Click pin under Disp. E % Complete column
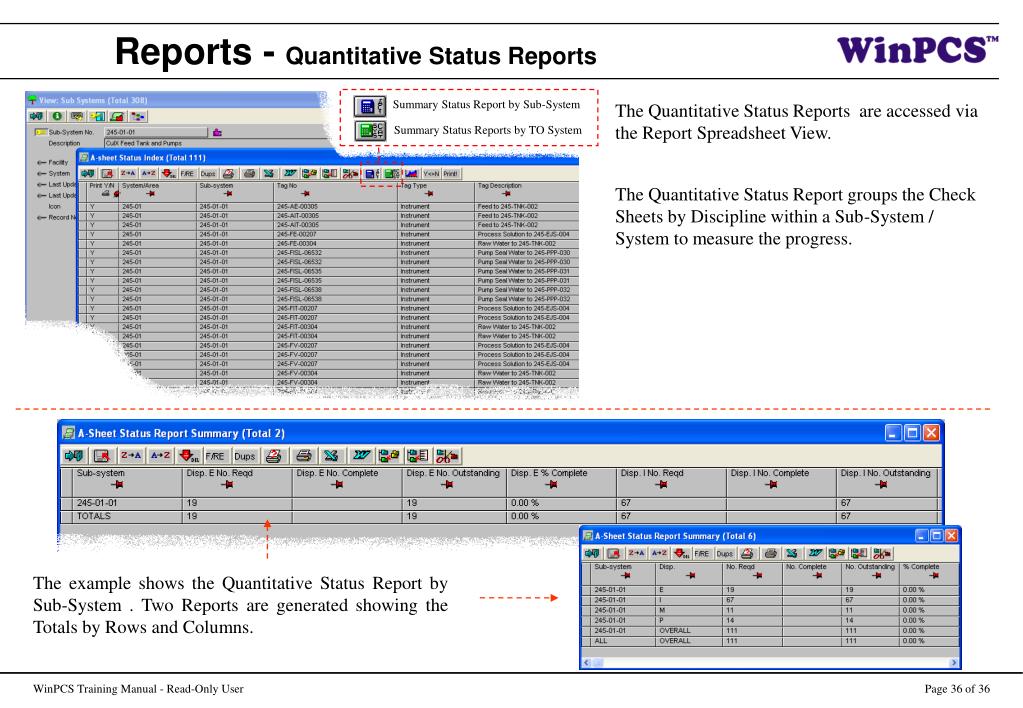The height and width of the screenshot is (708, 1023). [x=552, y=484]
